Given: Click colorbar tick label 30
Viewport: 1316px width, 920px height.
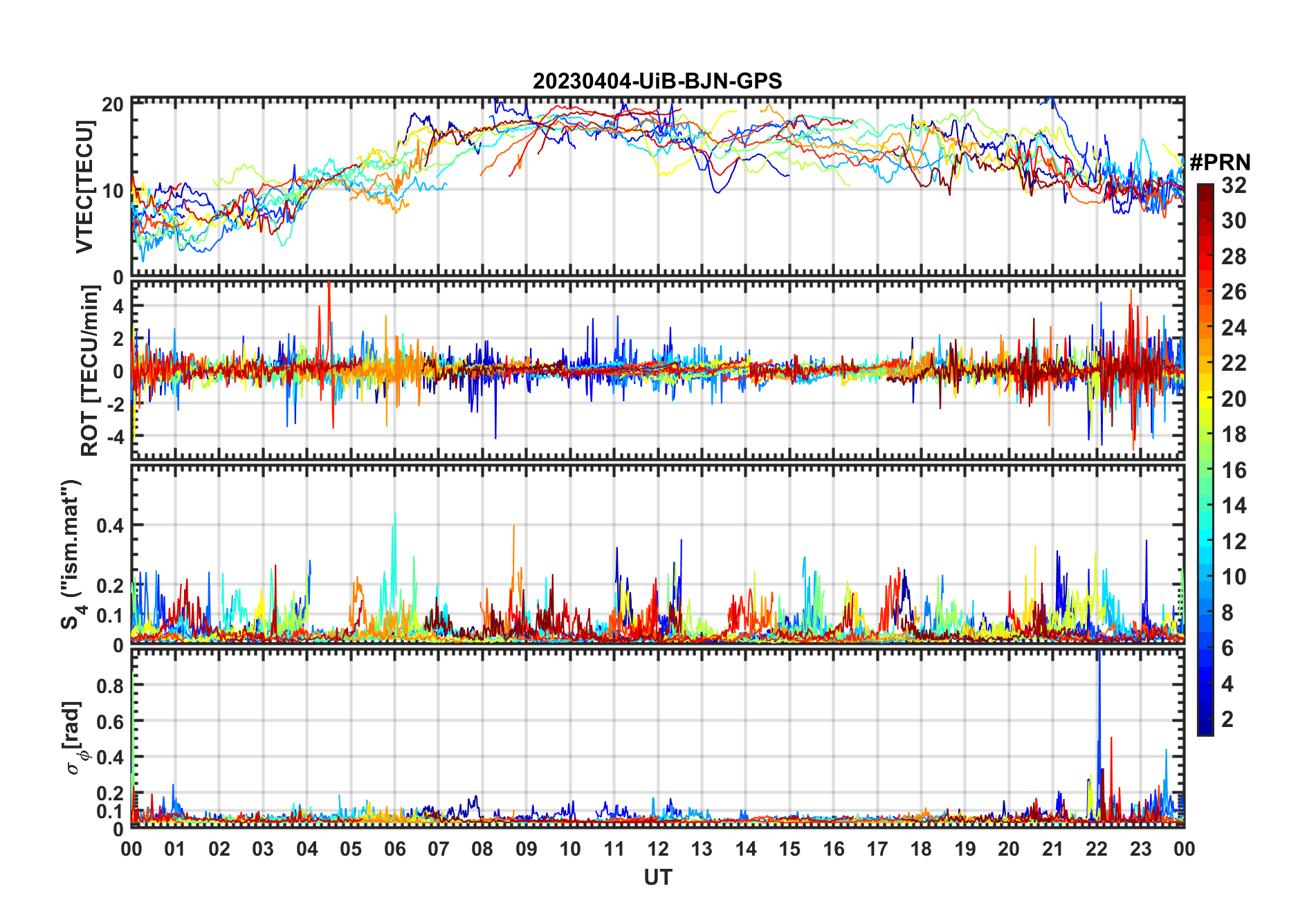Looking at the screenshot, I should [1234, 221].
